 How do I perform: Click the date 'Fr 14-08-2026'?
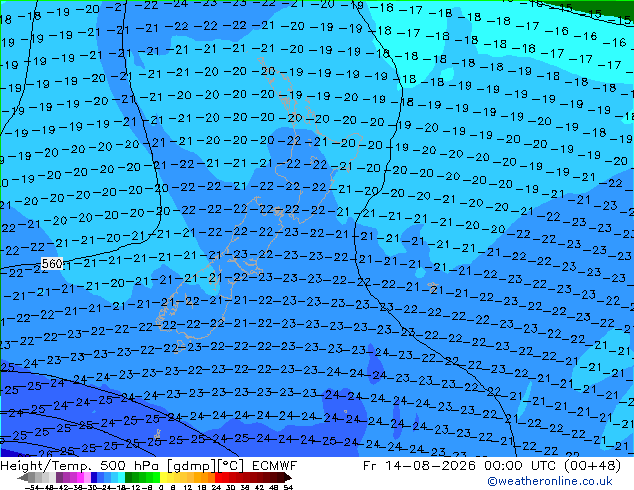tap(419, 466)
